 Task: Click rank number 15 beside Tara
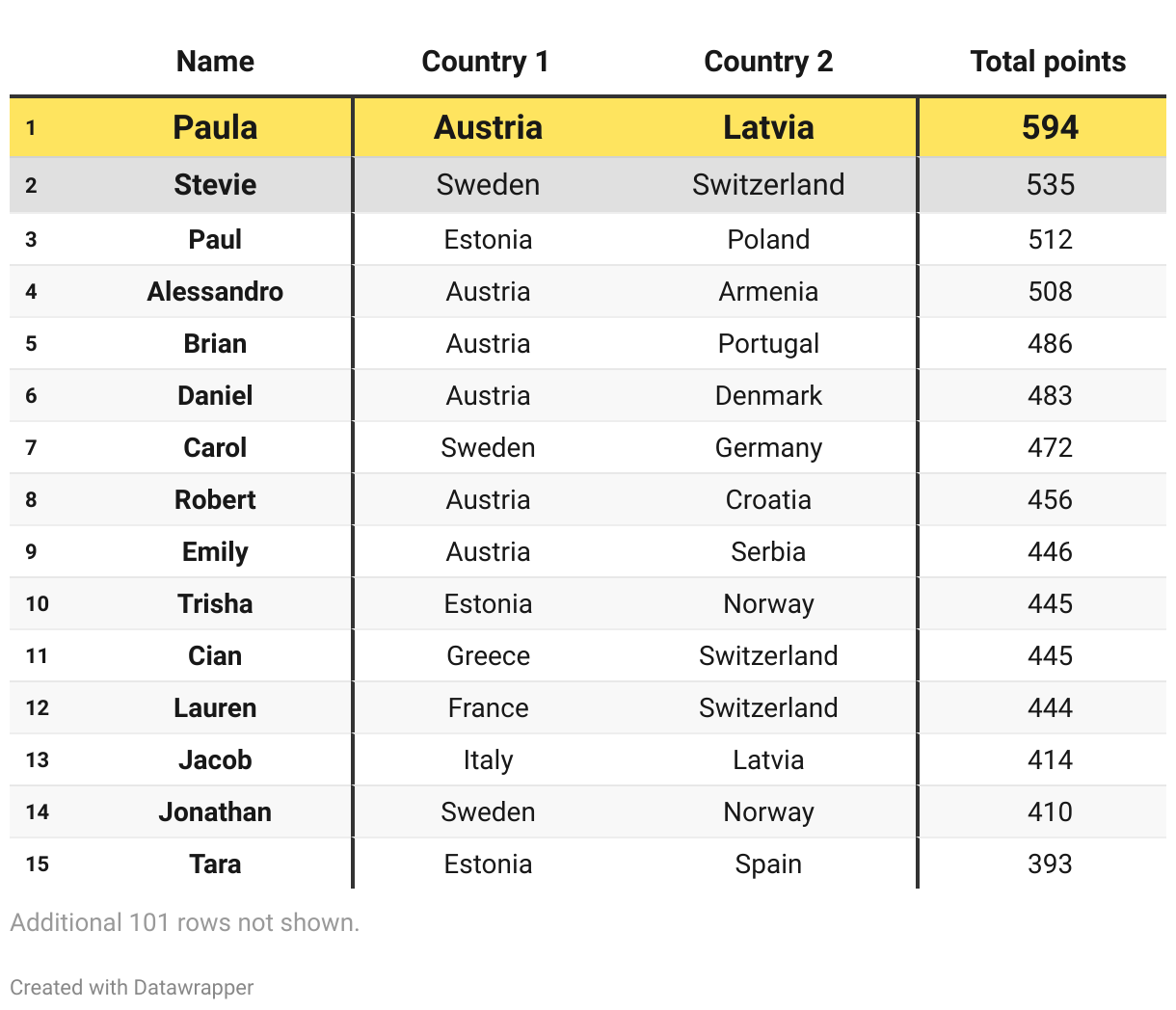coord(37,864)
